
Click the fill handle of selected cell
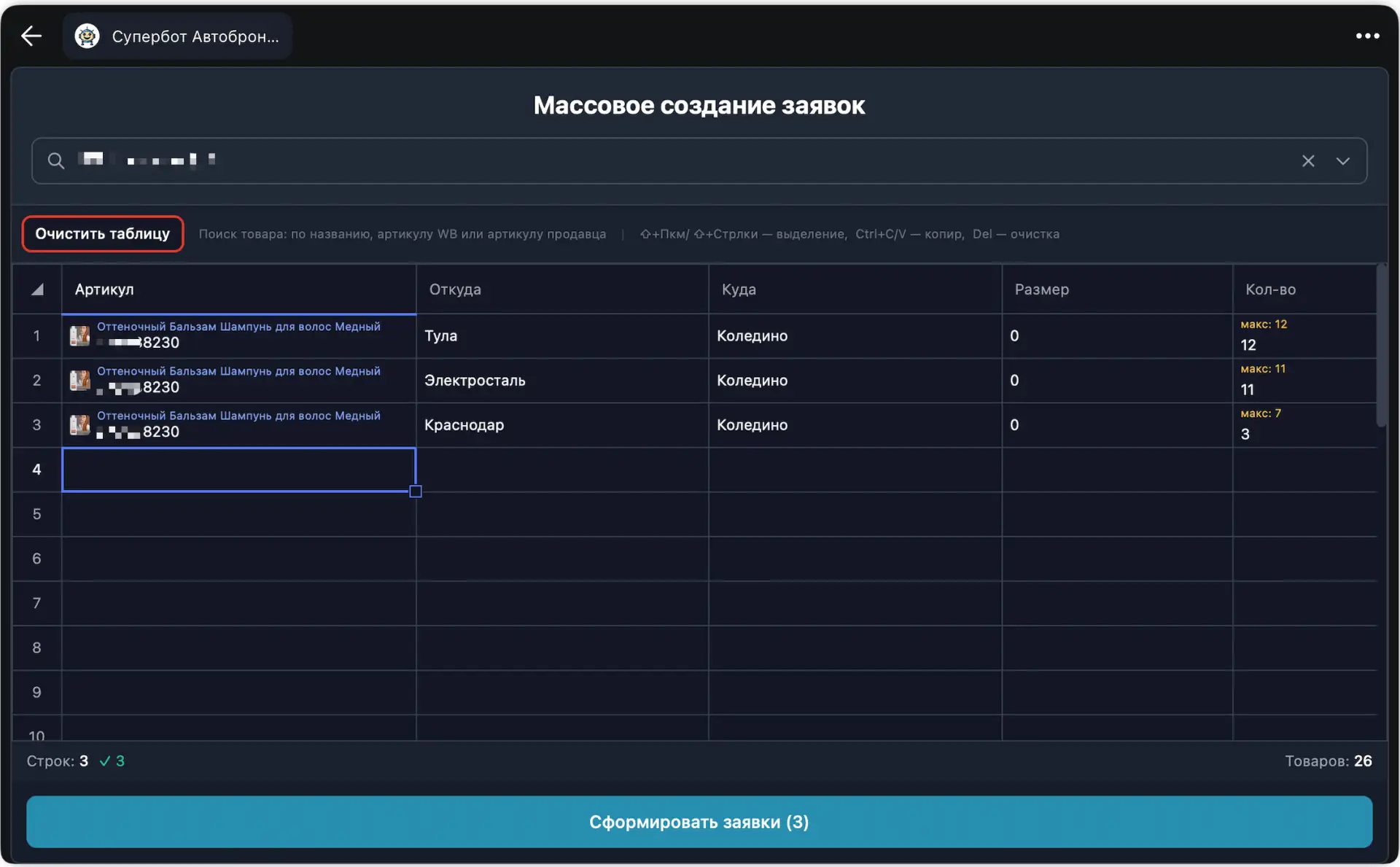(x=416, y=491)
